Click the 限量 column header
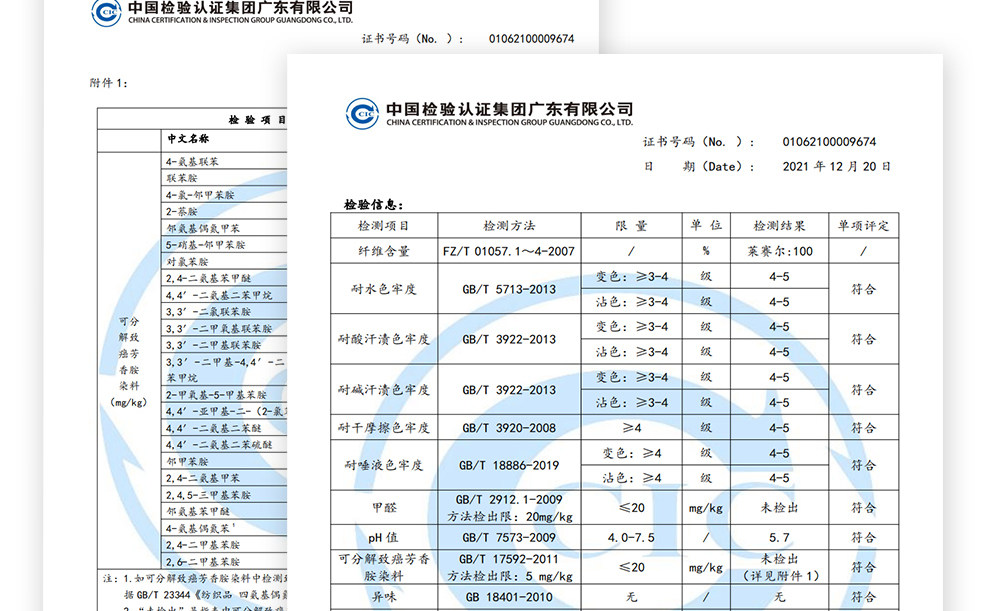Viewport: 1000px width, 611px height. (x=631, y=226)
